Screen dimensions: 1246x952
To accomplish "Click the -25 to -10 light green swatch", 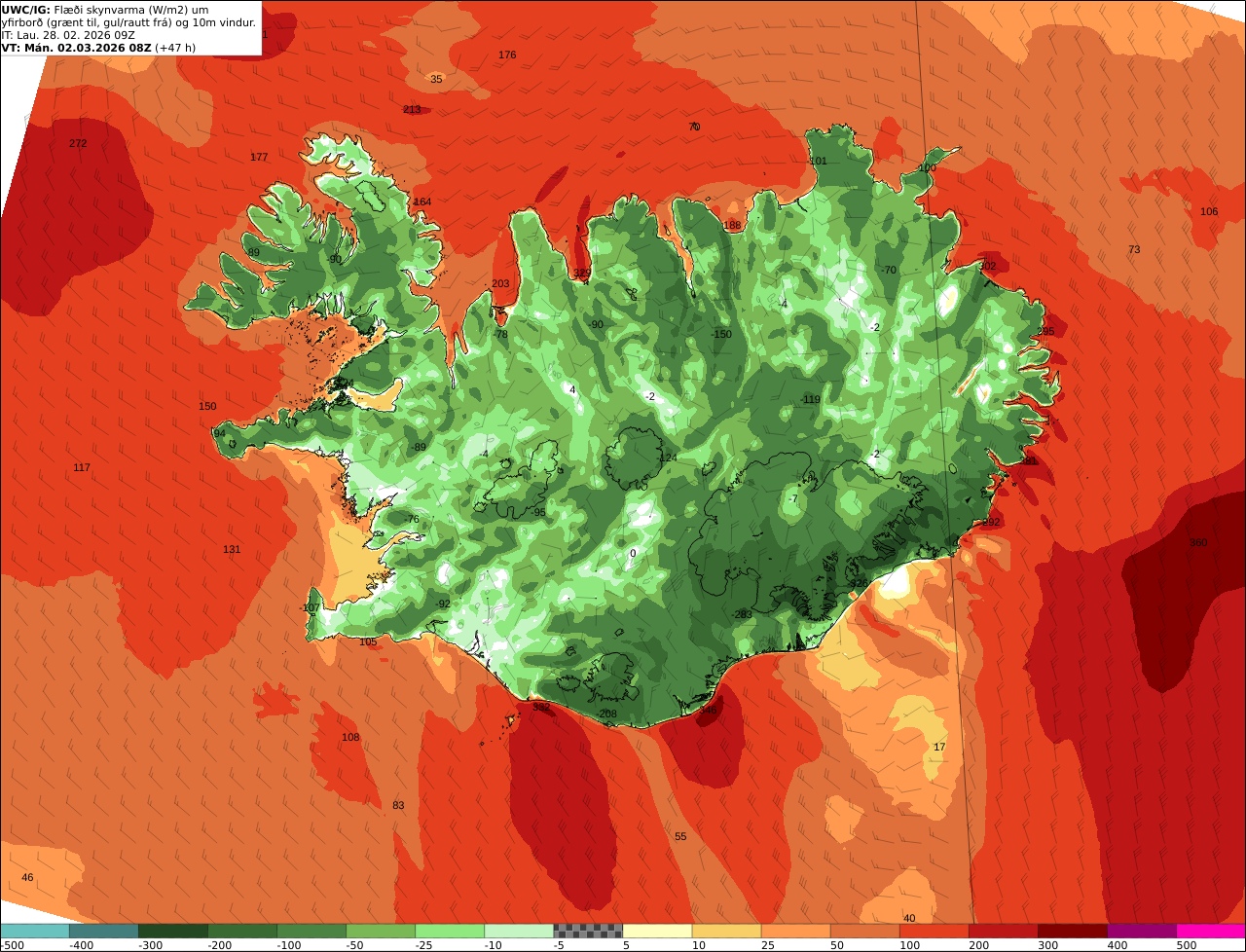I will pos(450,931).
